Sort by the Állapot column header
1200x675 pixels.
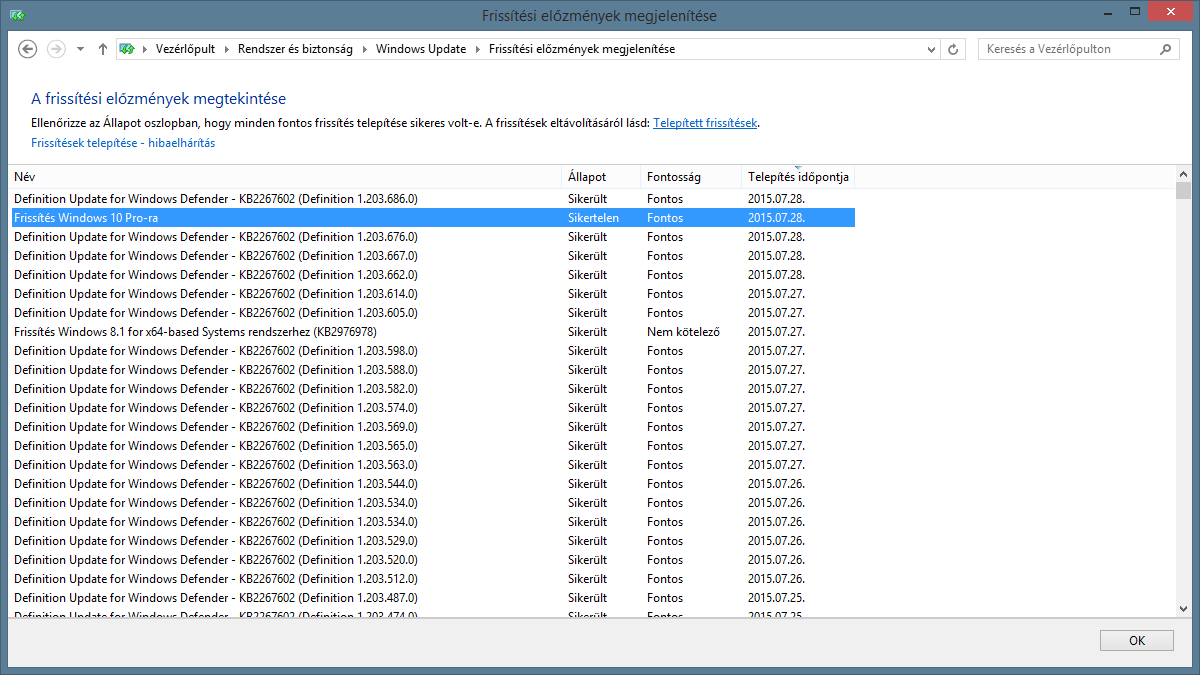(601, 177)
